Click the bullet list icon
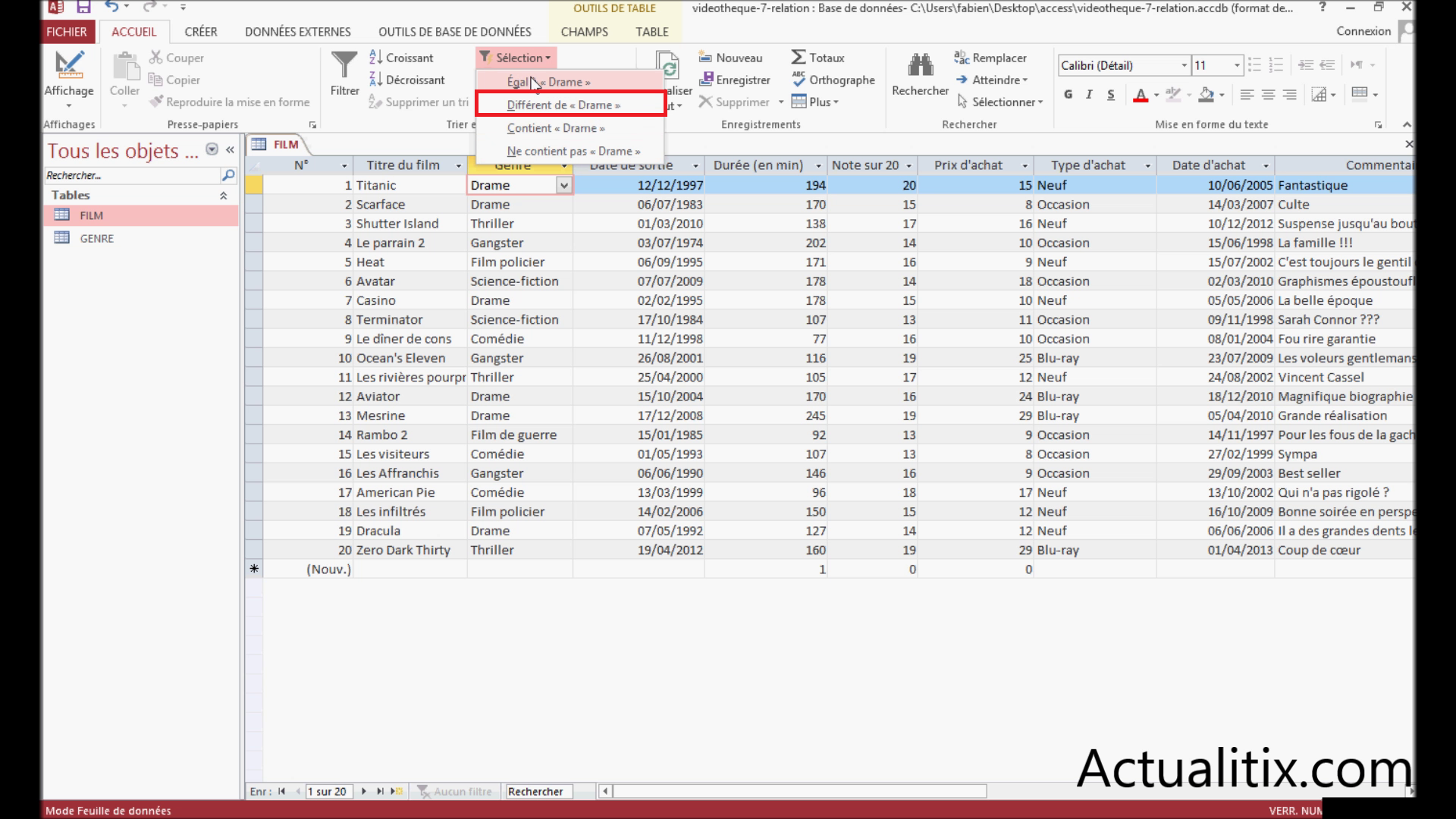This screenshot has width=1456, height=819. point(1254,65)
